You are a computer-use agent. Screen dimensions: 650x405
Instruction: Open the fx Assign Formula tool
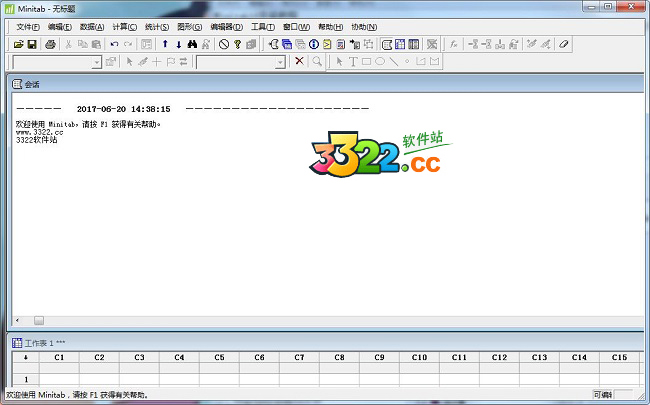[x=453, y=44]
